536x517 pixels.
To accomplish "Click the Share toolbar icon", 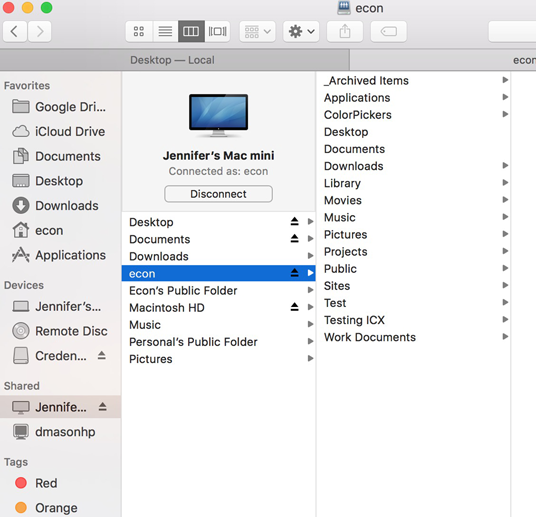I will (x=345, y=31).
